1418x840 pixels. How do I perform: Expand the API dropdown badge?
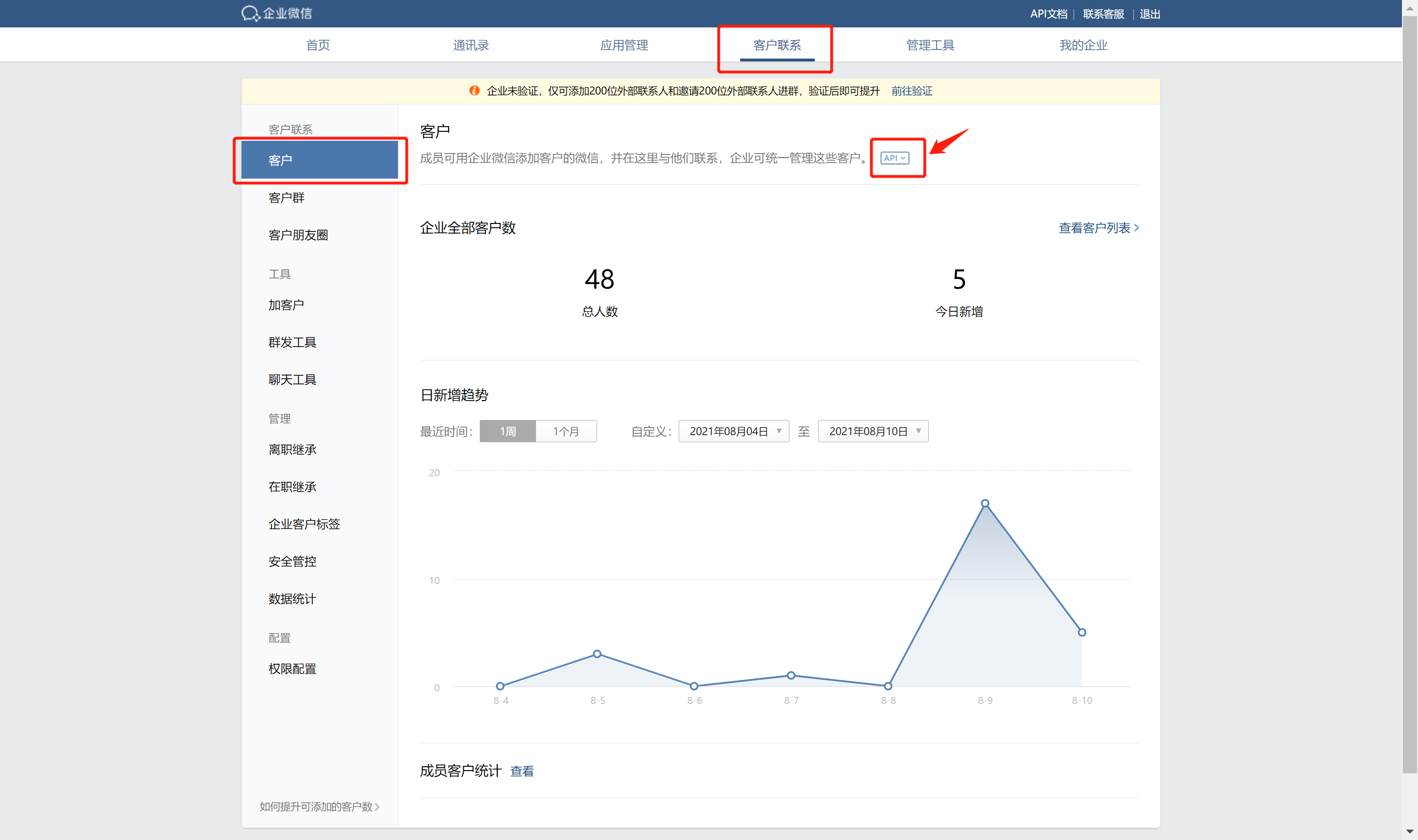(x=895, y=158)
